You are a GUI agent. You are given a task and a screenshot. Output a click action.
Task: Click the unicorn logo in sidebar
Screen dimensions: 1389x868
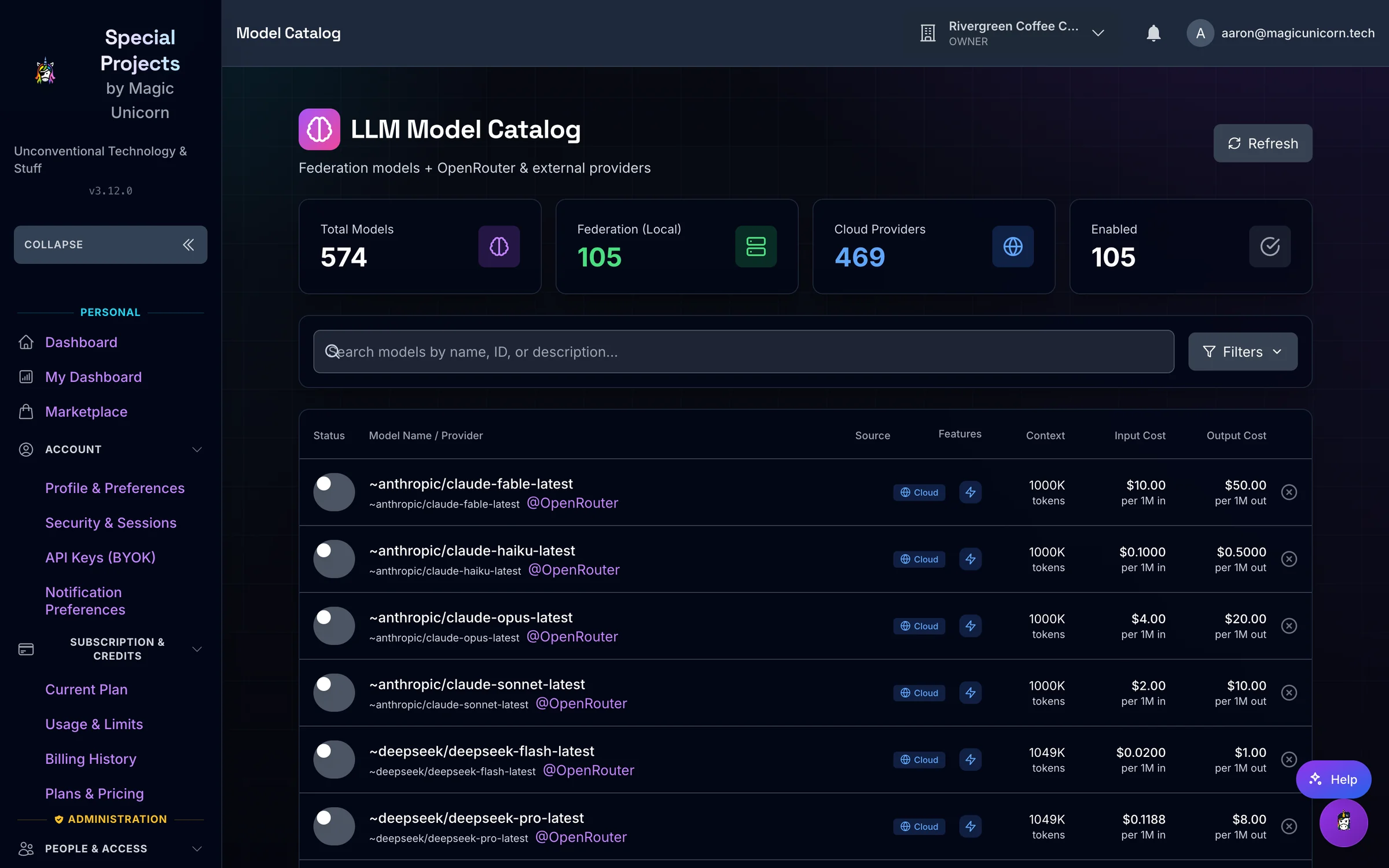click(x=45, y=72)
